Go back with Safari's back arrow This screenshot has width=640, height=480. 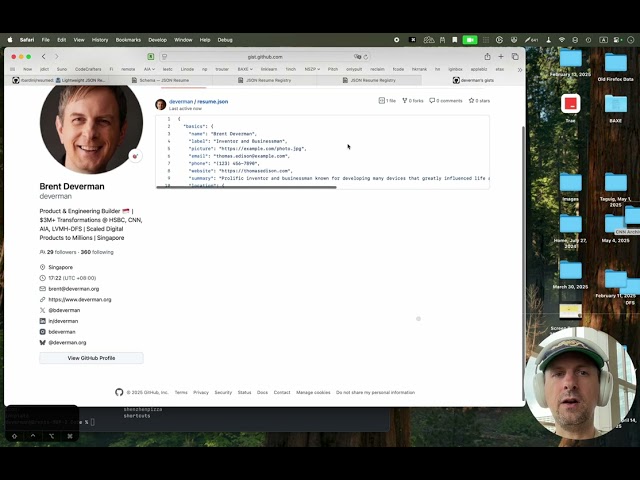coord(44,57)
